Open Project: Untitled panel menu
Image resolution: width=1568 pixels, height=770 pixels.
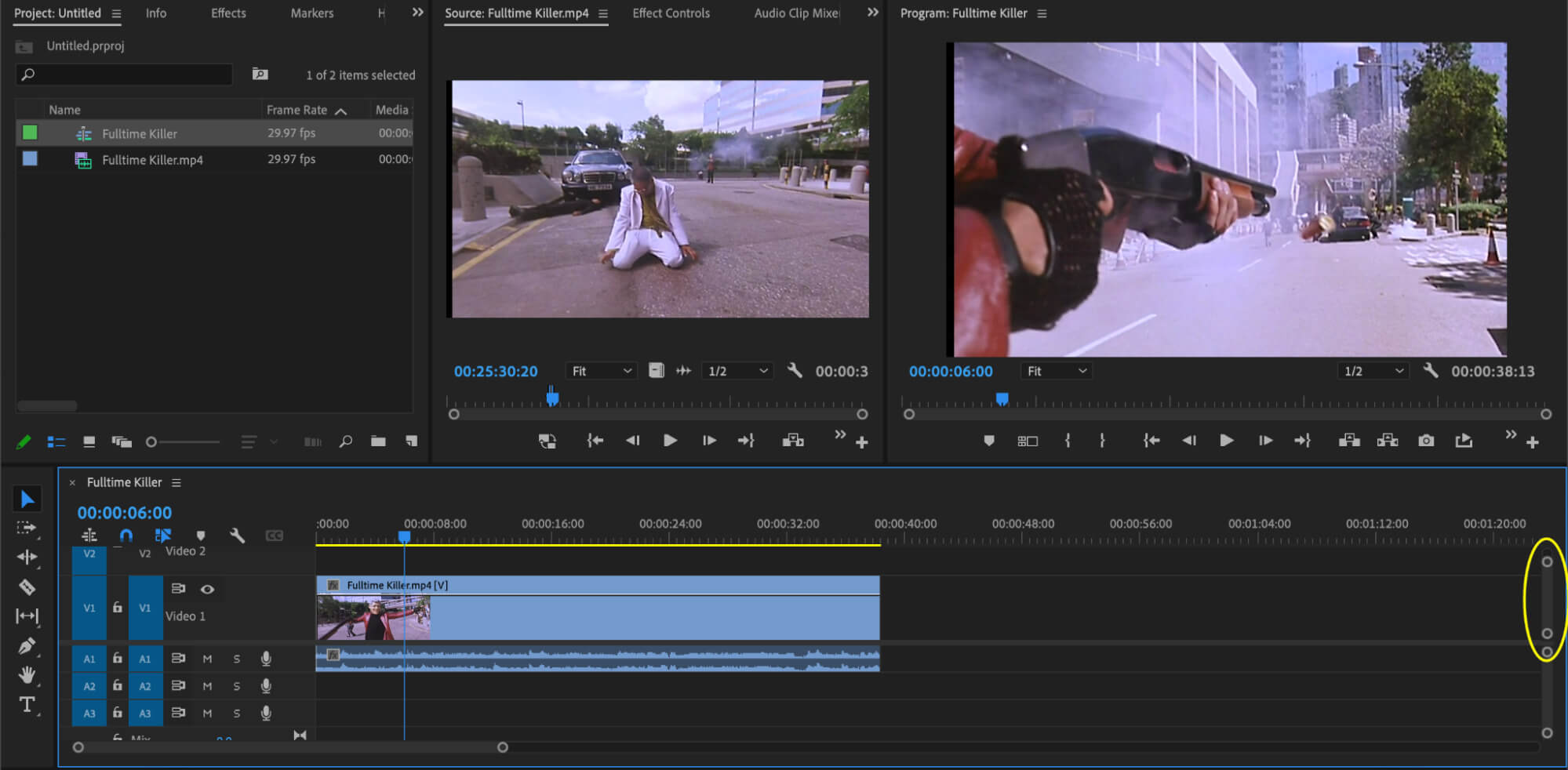click(116, 13)
